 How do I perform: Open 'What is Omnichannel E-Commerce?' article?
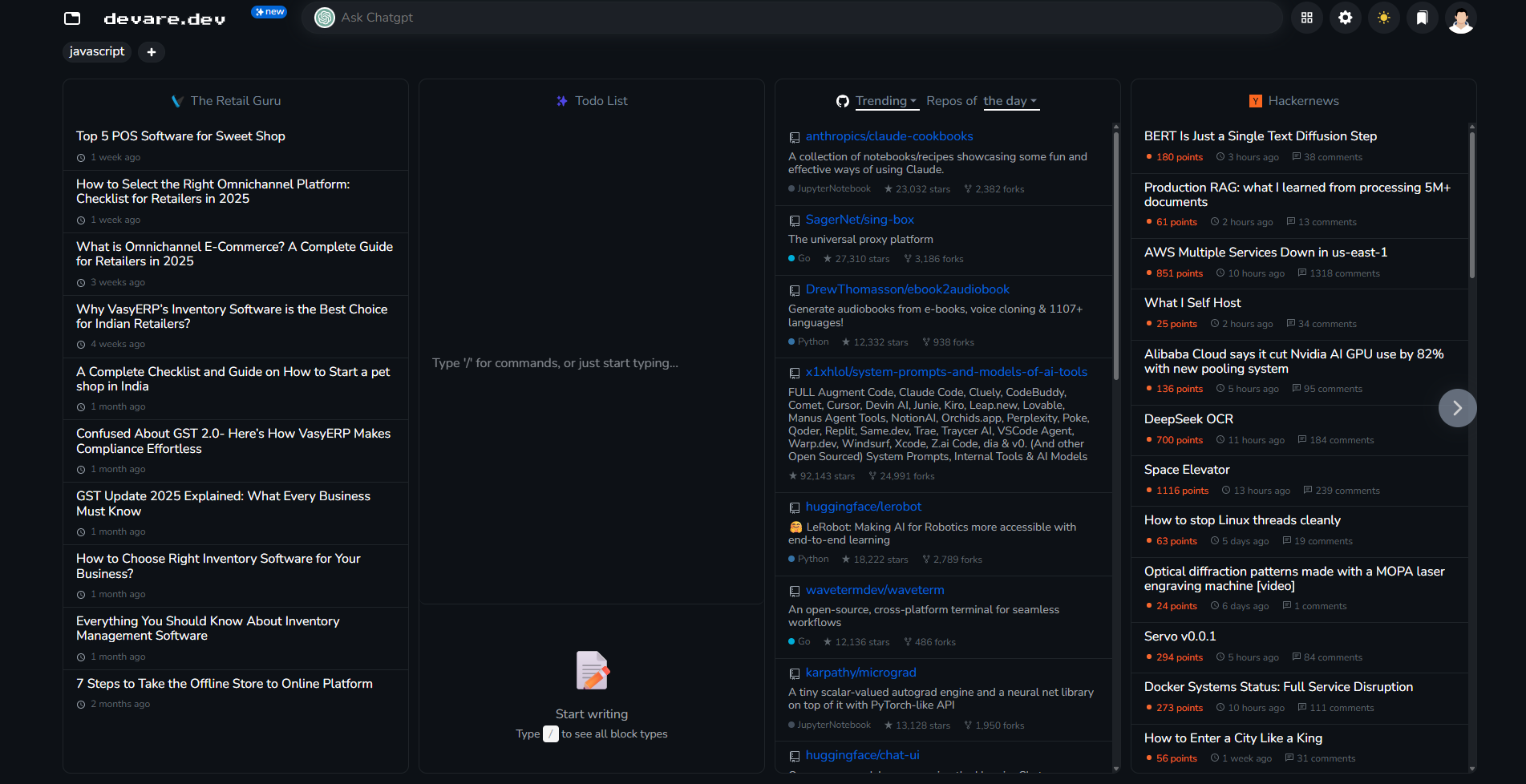point(235,254)
